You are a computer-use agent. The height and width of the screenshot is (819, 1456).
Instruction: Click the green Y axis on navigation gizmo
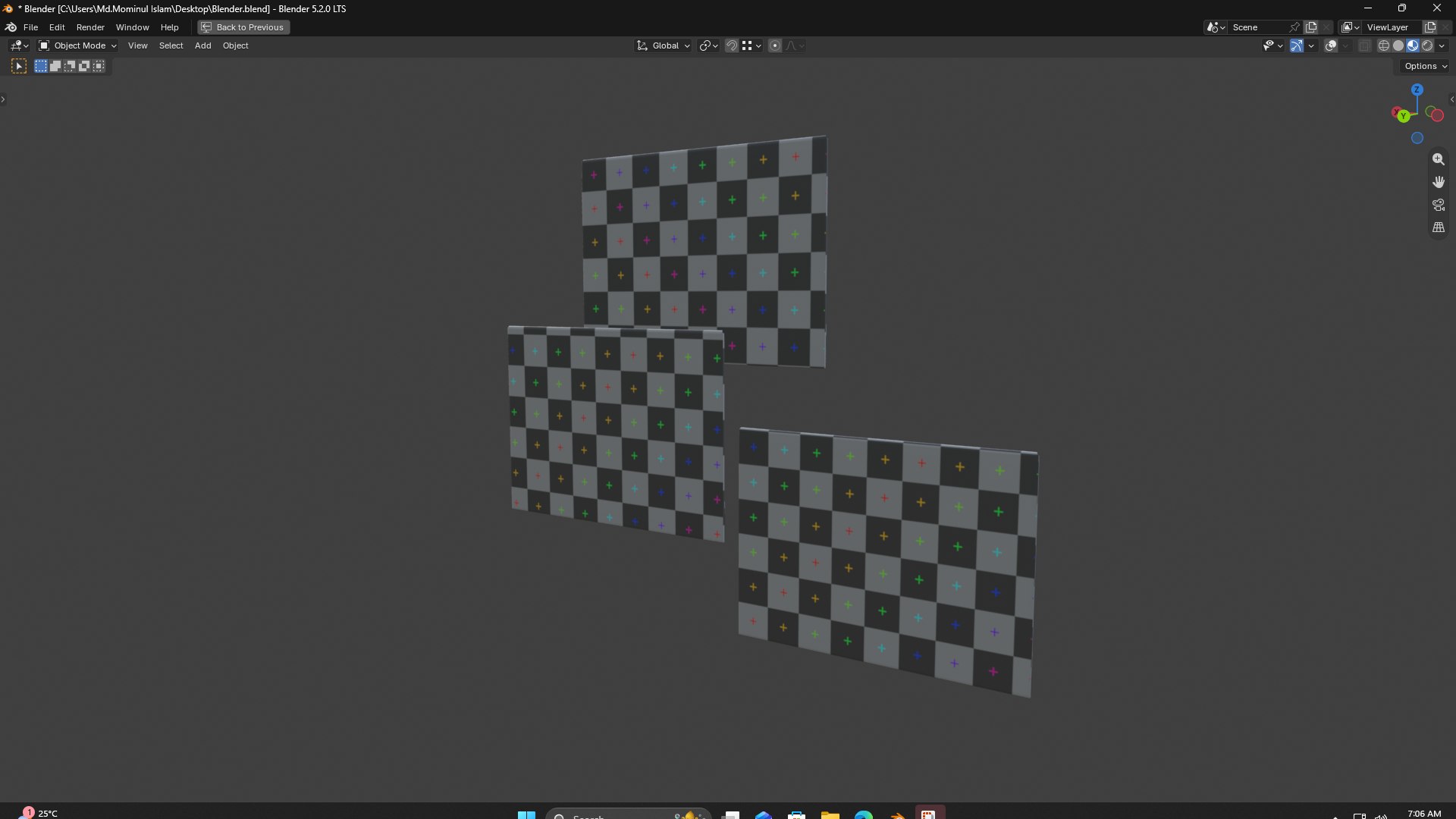point(1404,116)
